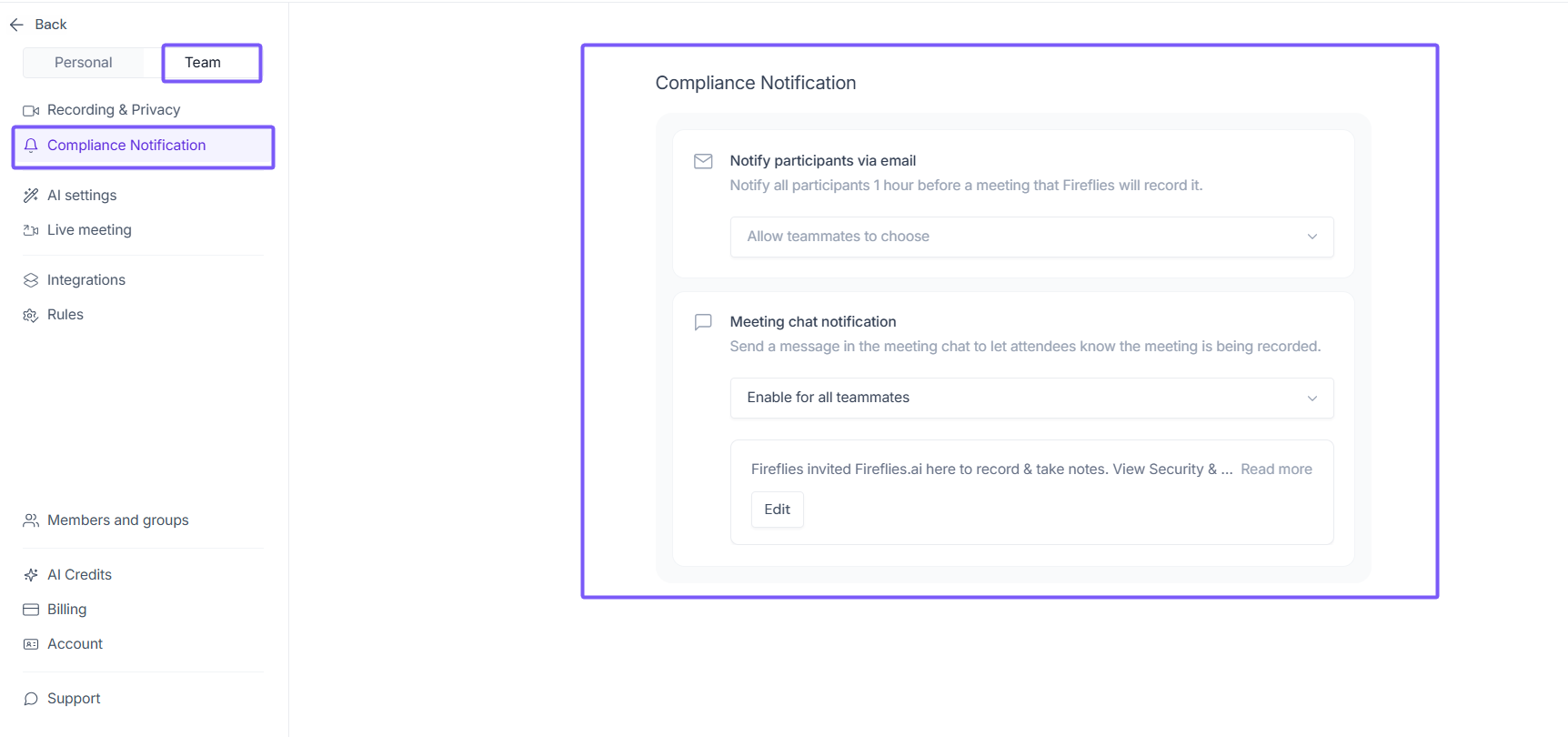Image resolution: width=1568 pixels, height=737 pixels.
Task: Click the Billing card icon
Action: [31, 610]
